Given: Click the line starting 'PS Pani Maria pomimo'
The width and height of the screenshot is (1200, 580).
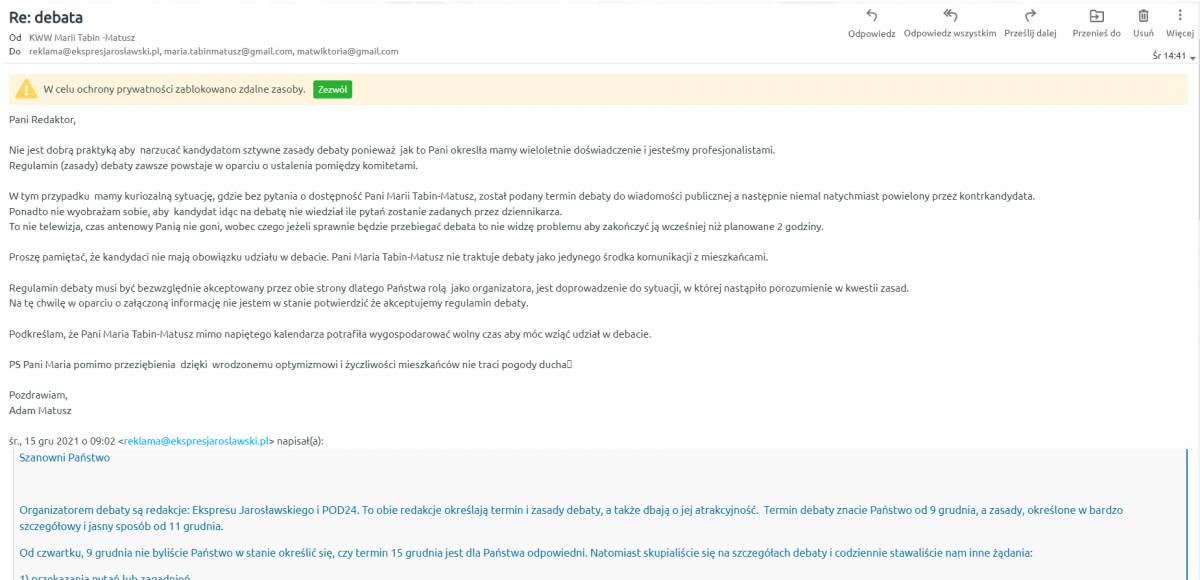Looking at the screenshot, I should tap(290, 364).
